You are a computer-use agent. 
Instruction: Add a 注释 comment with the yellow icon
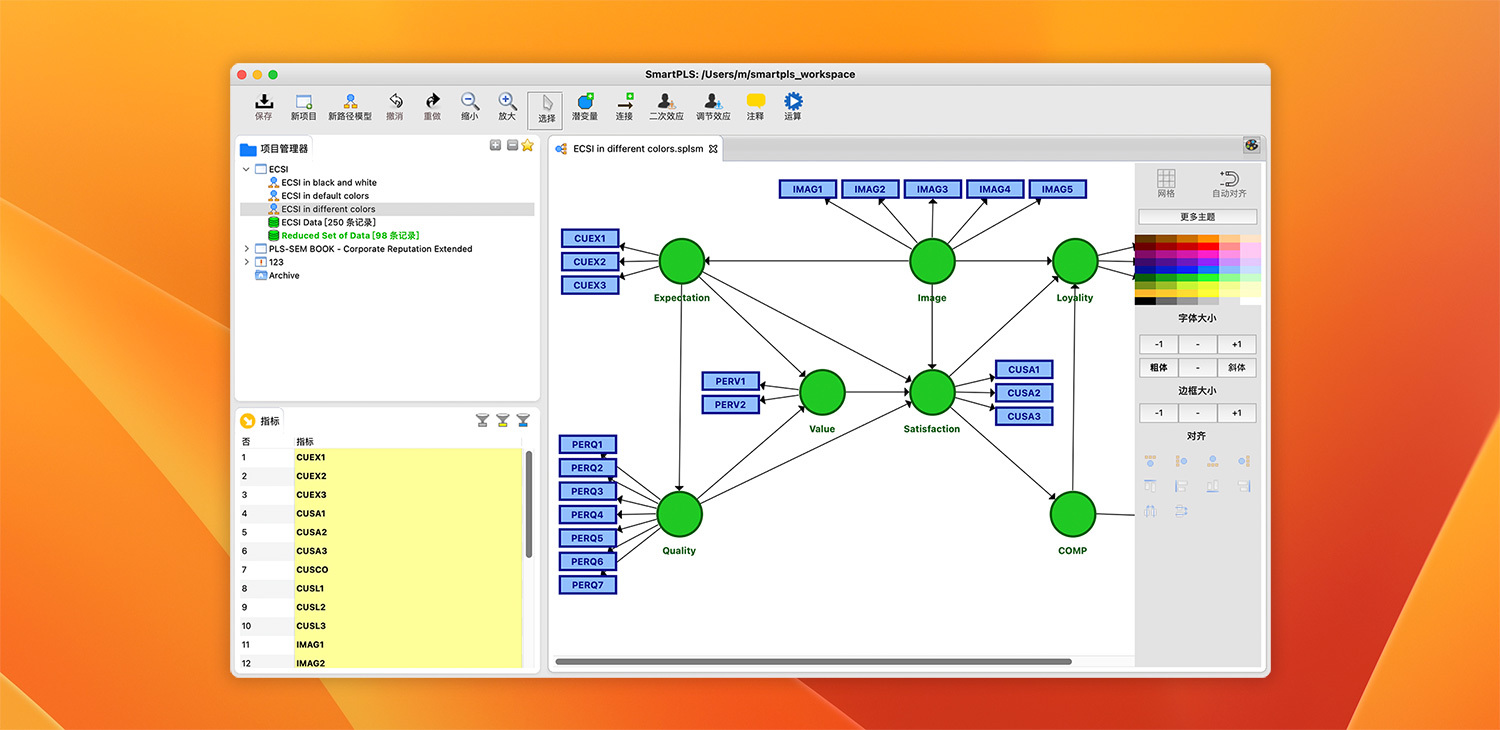(x=755, y=105)
